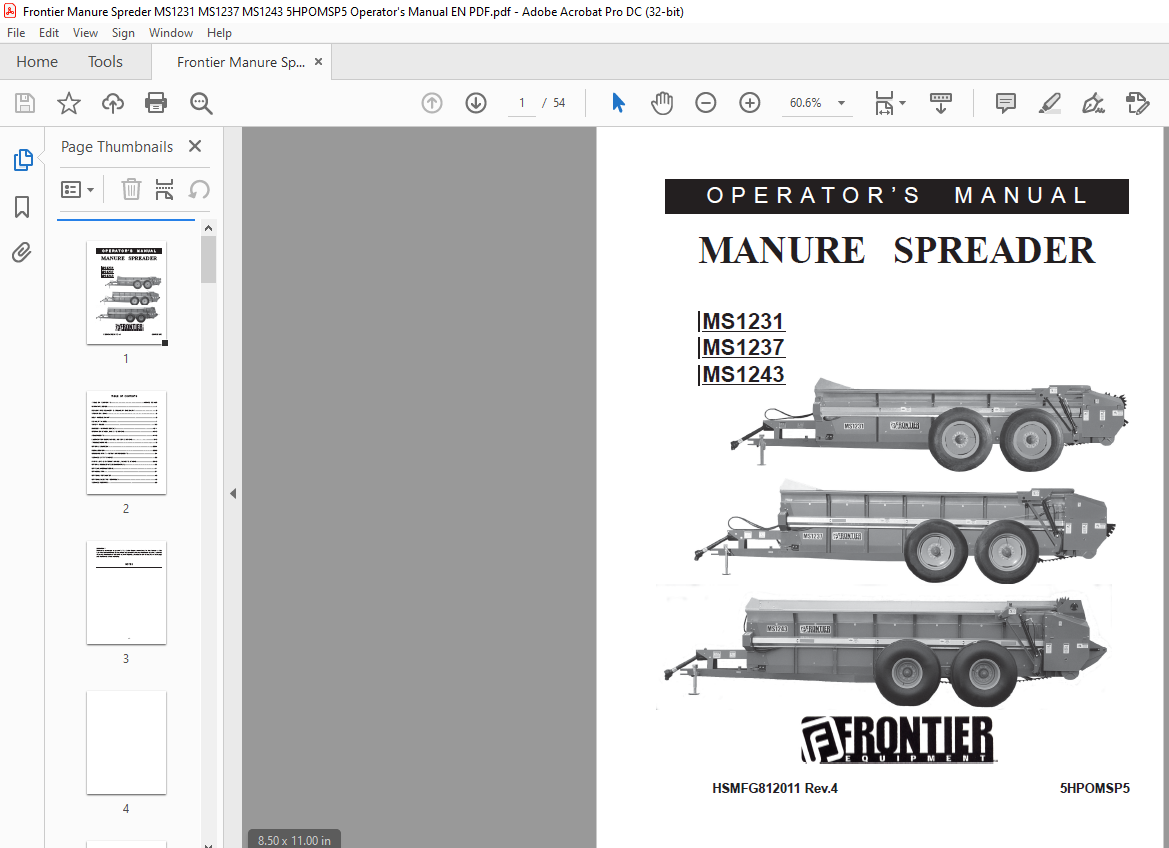Click the MS1237 model link

pyautogui.click(x=743, y=348)
